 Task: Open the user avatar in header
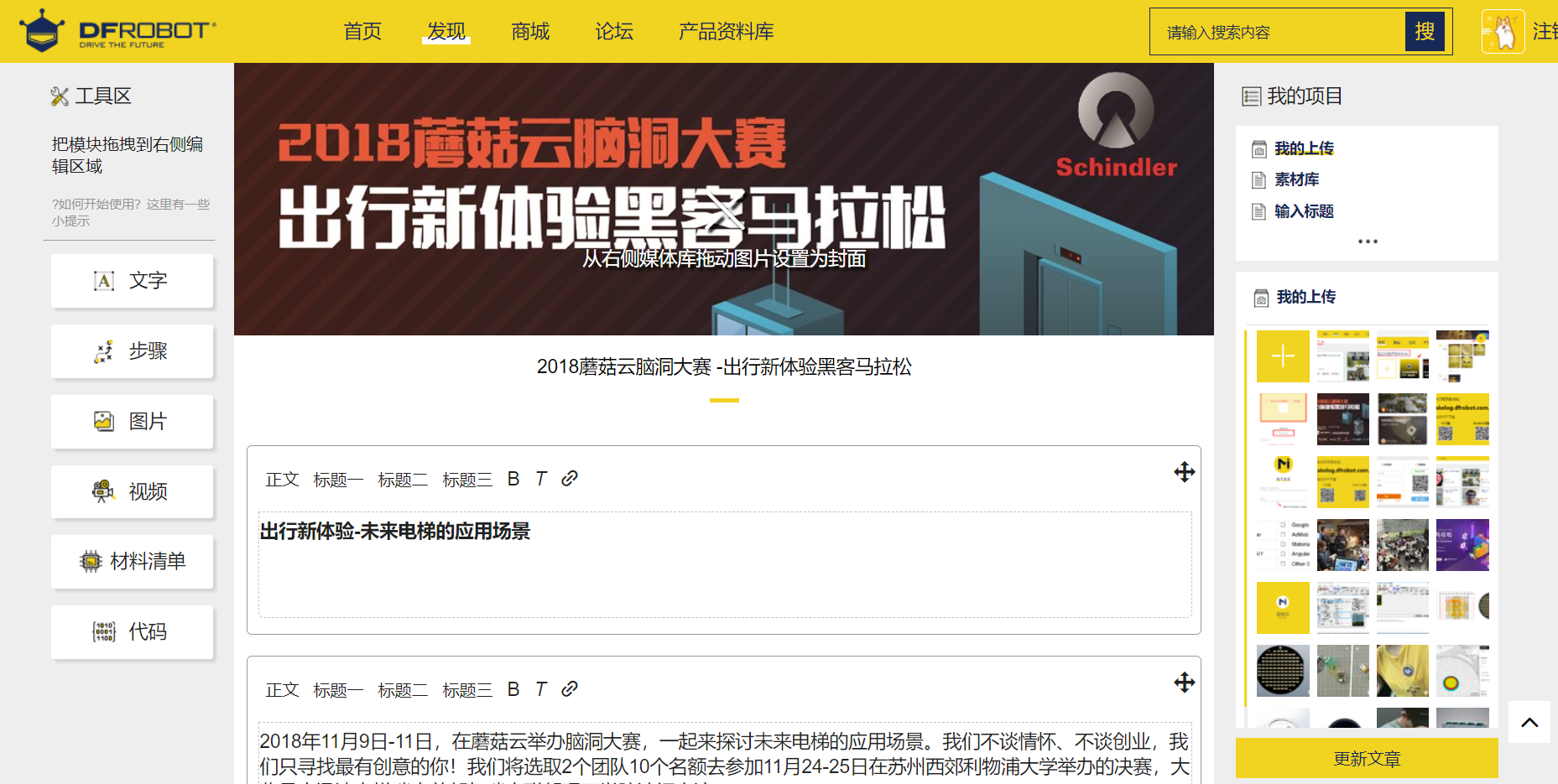pos(1503,31)
